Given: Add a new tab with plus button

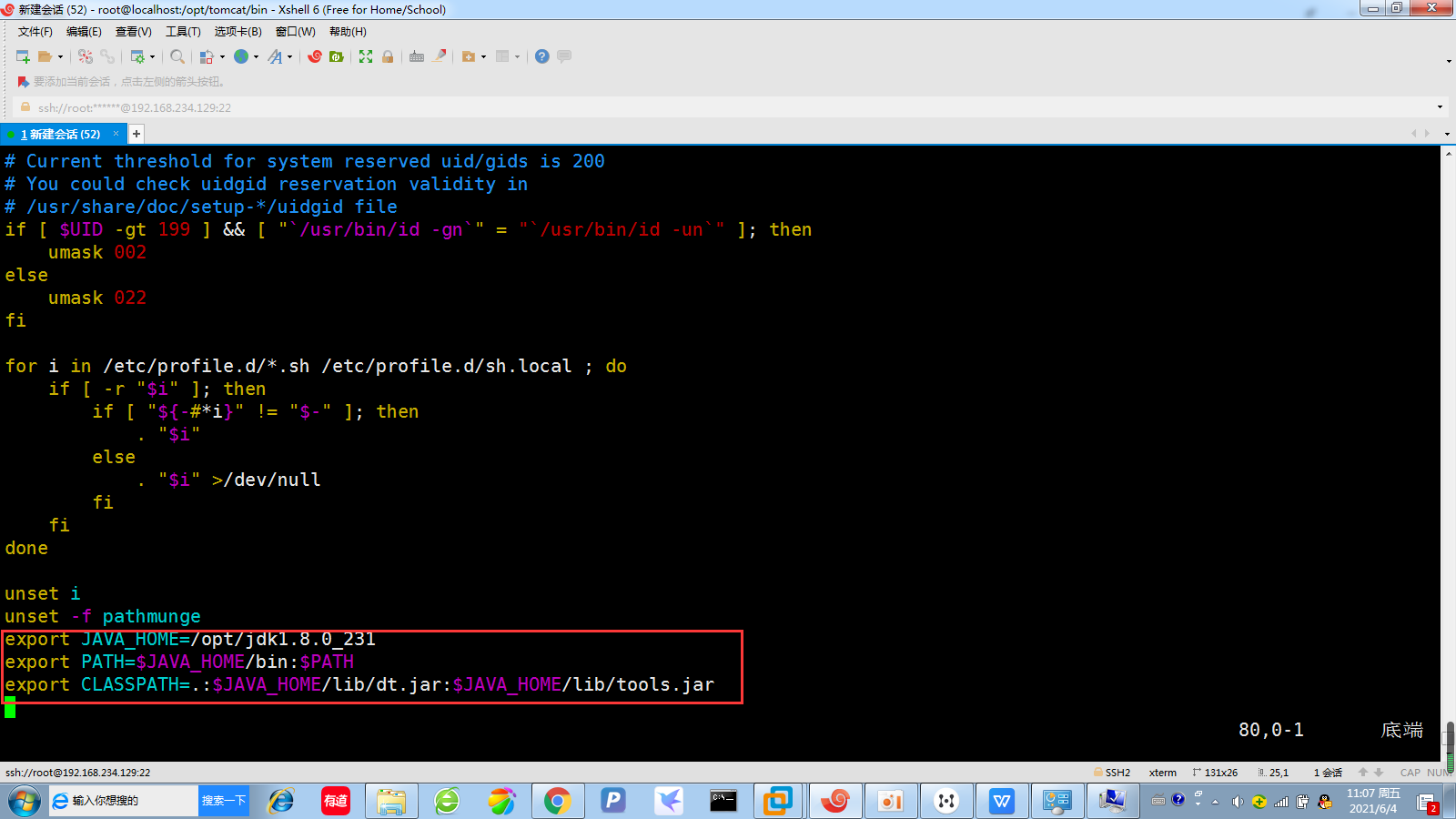Looking at the screenshot, I should point(136,134).
